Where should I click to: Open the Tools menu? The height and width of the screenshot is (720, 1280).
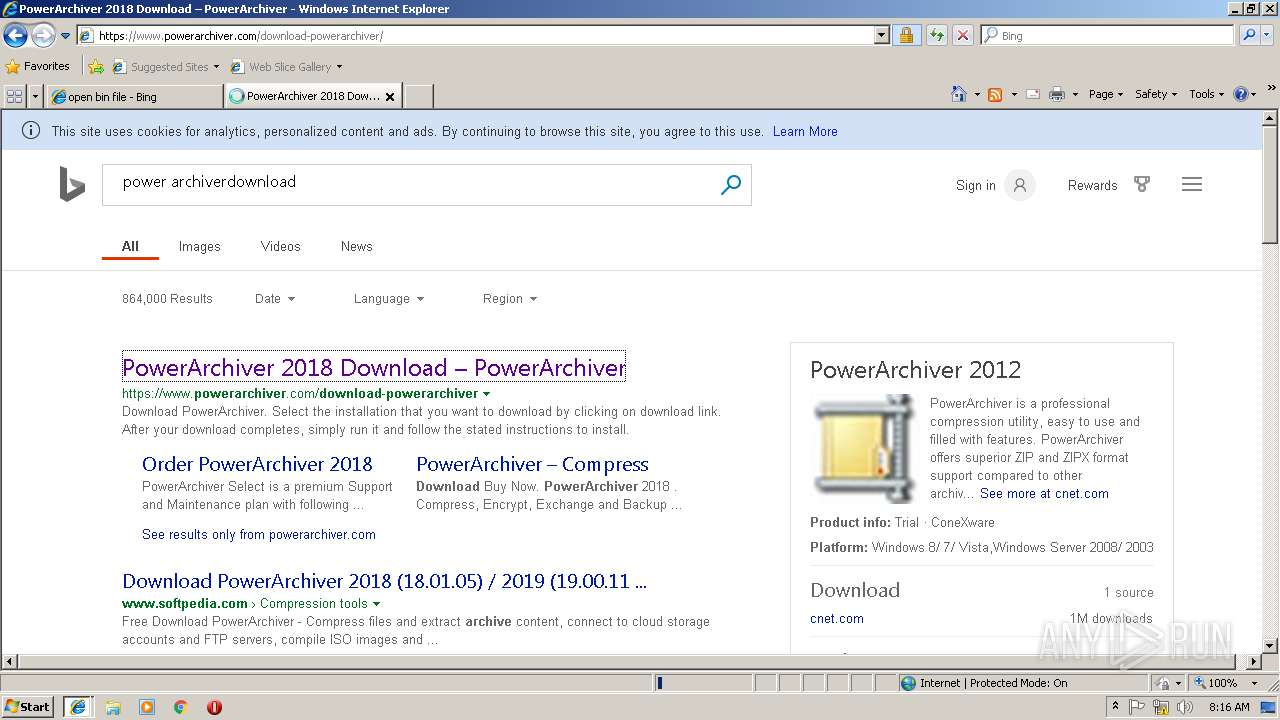[1207, 94]
